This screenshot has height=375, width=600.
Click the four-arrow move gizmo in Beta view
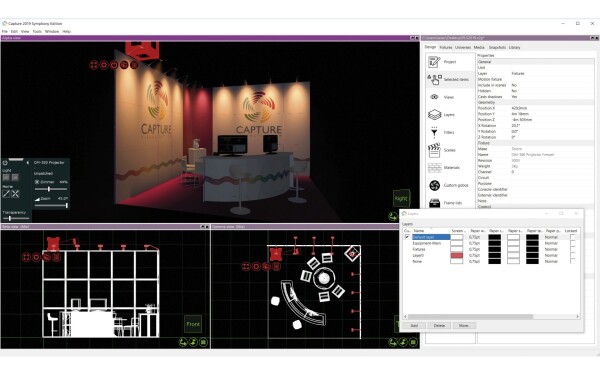pyautogui.click(x=26, y=257)
